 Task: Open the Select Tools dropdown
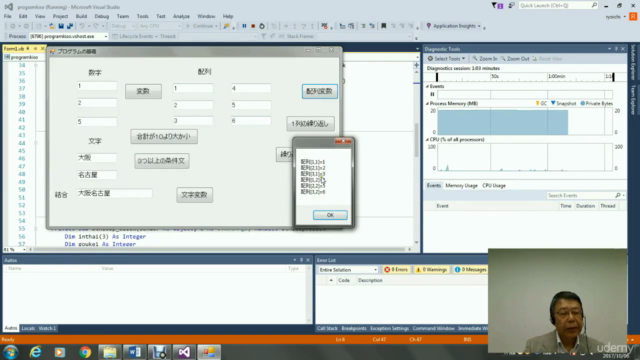(x=446, y=59)
